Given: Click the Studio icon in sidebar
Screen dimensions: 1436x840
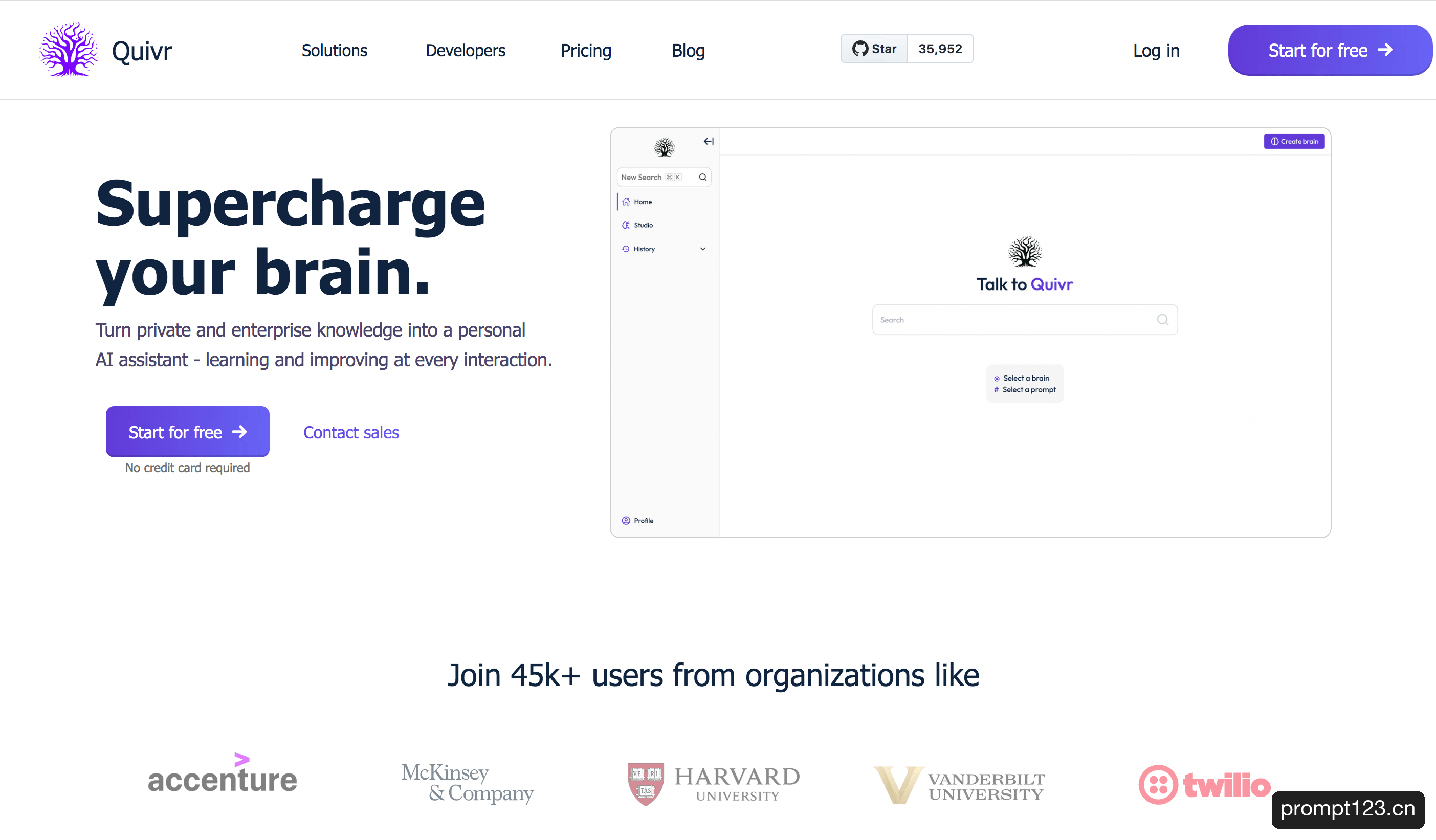Looking at the screenshot, I should click(626, 225).
